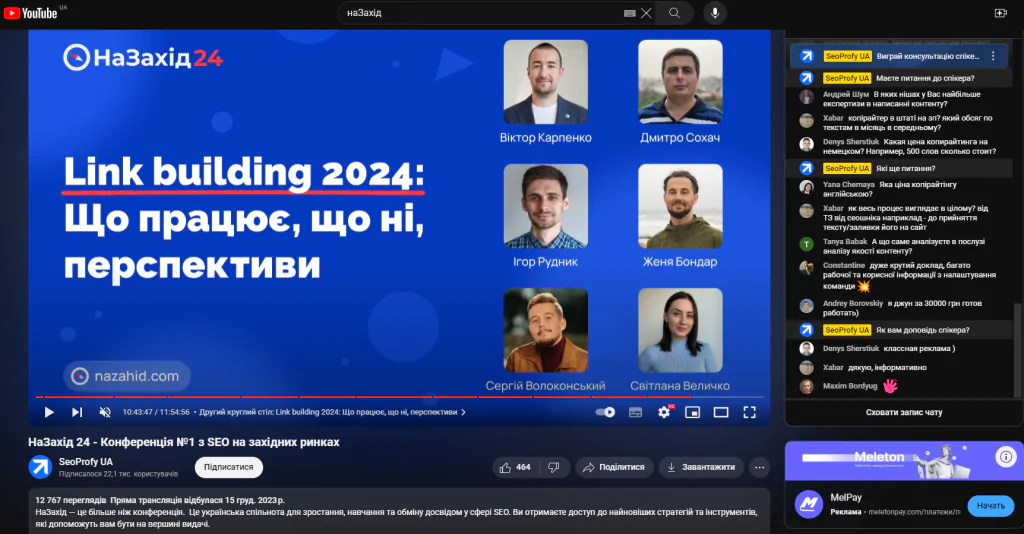Click the video title text
This screenshot has width=1024, height=534.
tap(184, 442)
